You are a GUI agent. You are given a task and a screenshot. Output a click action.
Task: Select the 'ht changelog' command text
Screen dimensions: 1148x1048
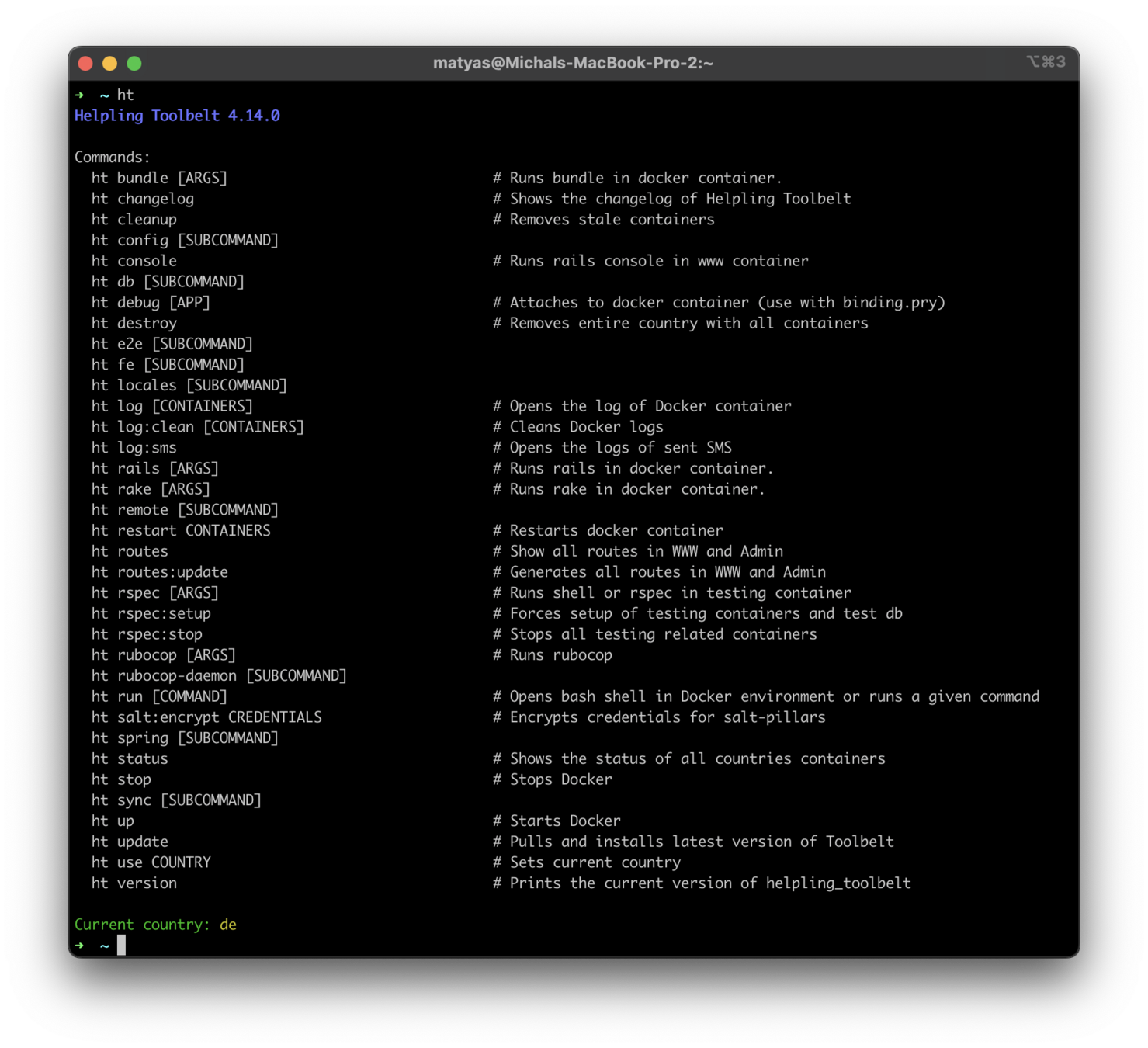[x=143, y=199]
